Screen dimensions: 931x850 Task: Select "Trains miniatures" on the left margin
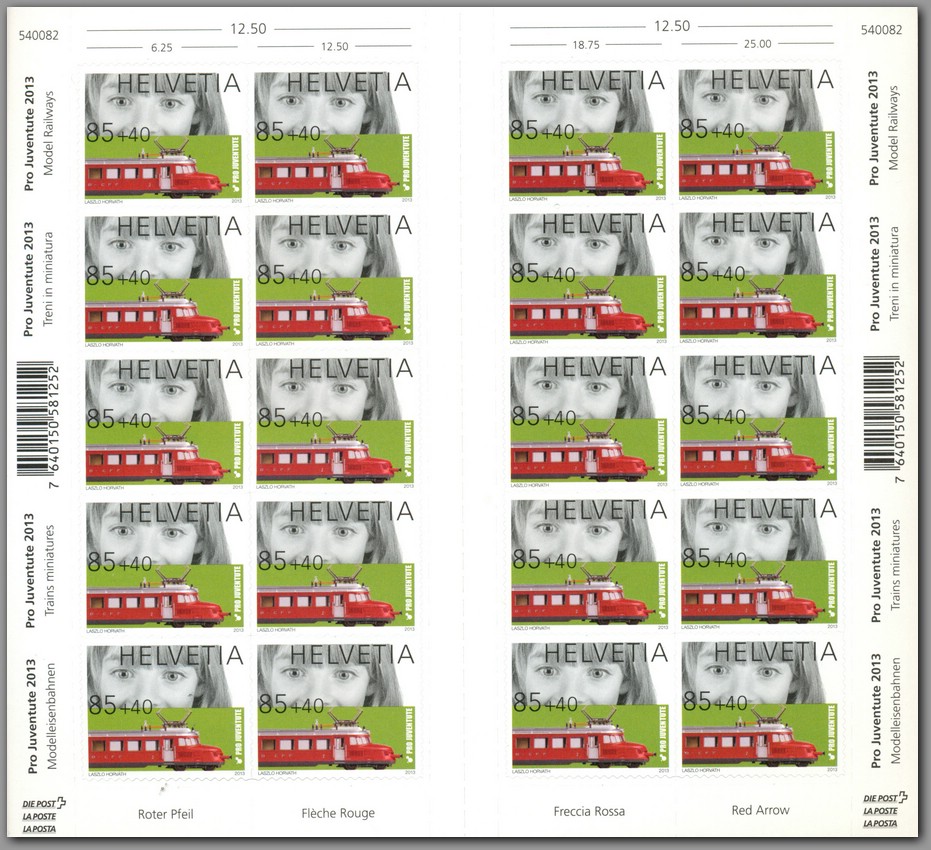point(49,570)
